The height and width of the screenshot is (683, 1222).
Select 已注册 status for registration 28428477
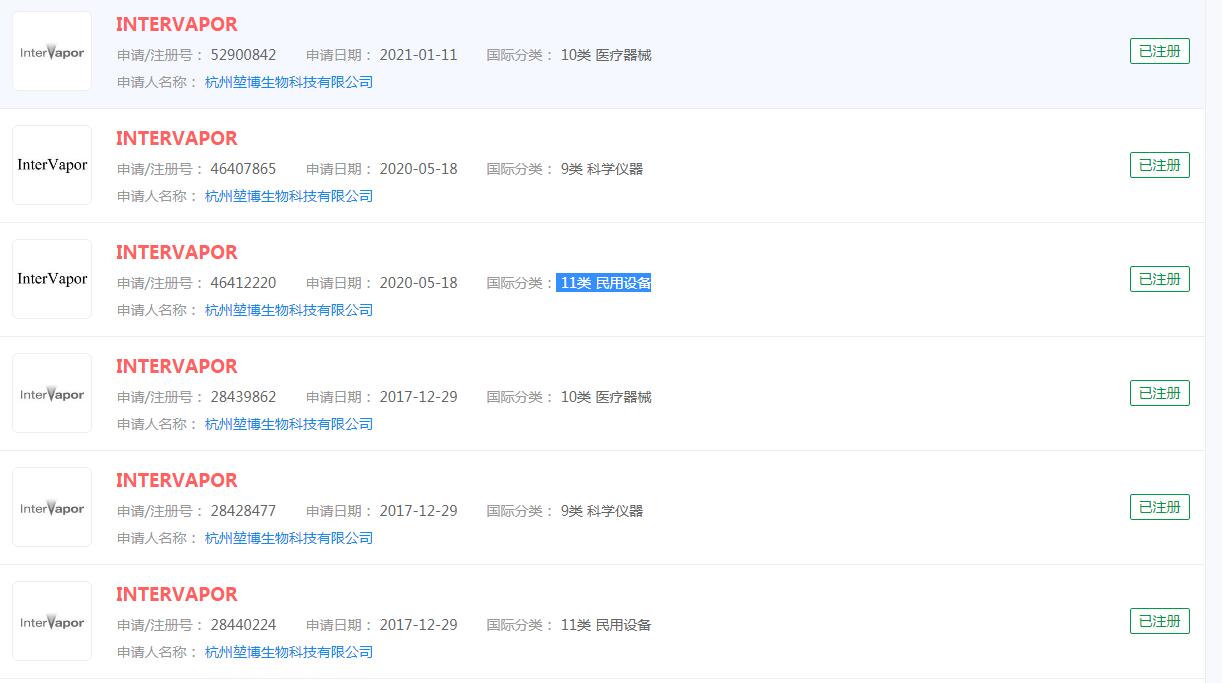click(x=1159, y=507)
